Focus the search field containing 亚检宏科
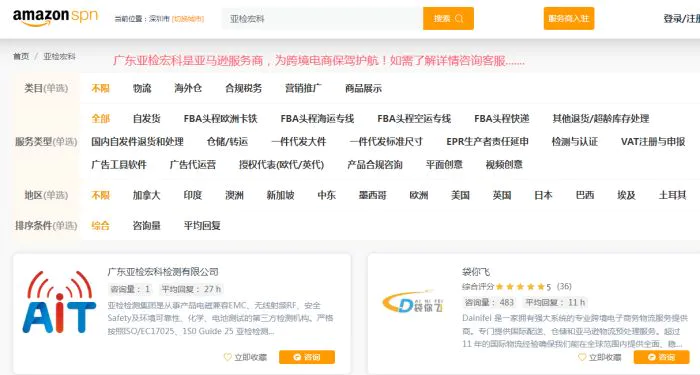Image resolution: width=700 pixels, height=375 pixels. point(322,19)
